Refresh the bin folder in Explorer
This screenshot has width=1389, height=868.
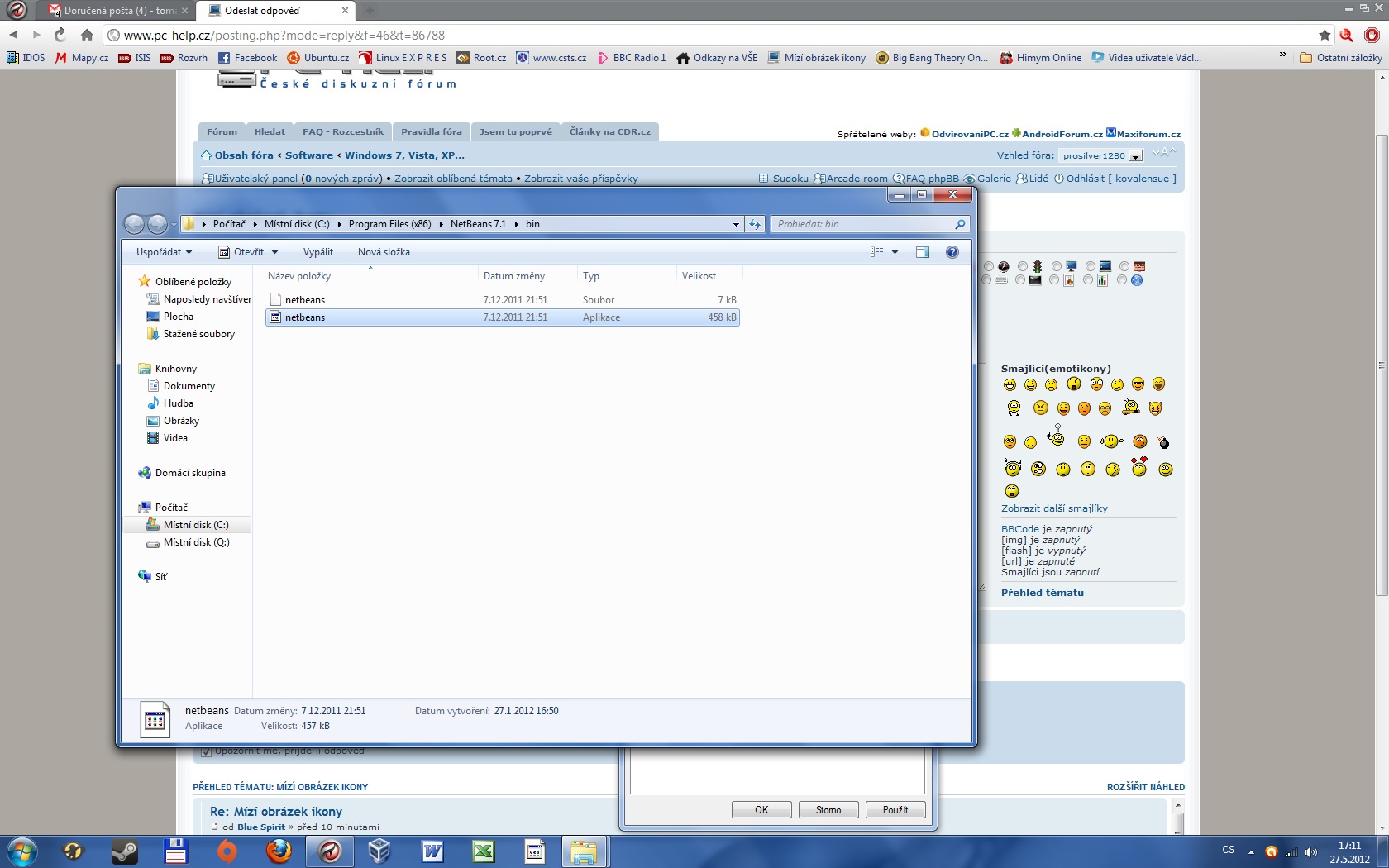click(x=755, y=224)
